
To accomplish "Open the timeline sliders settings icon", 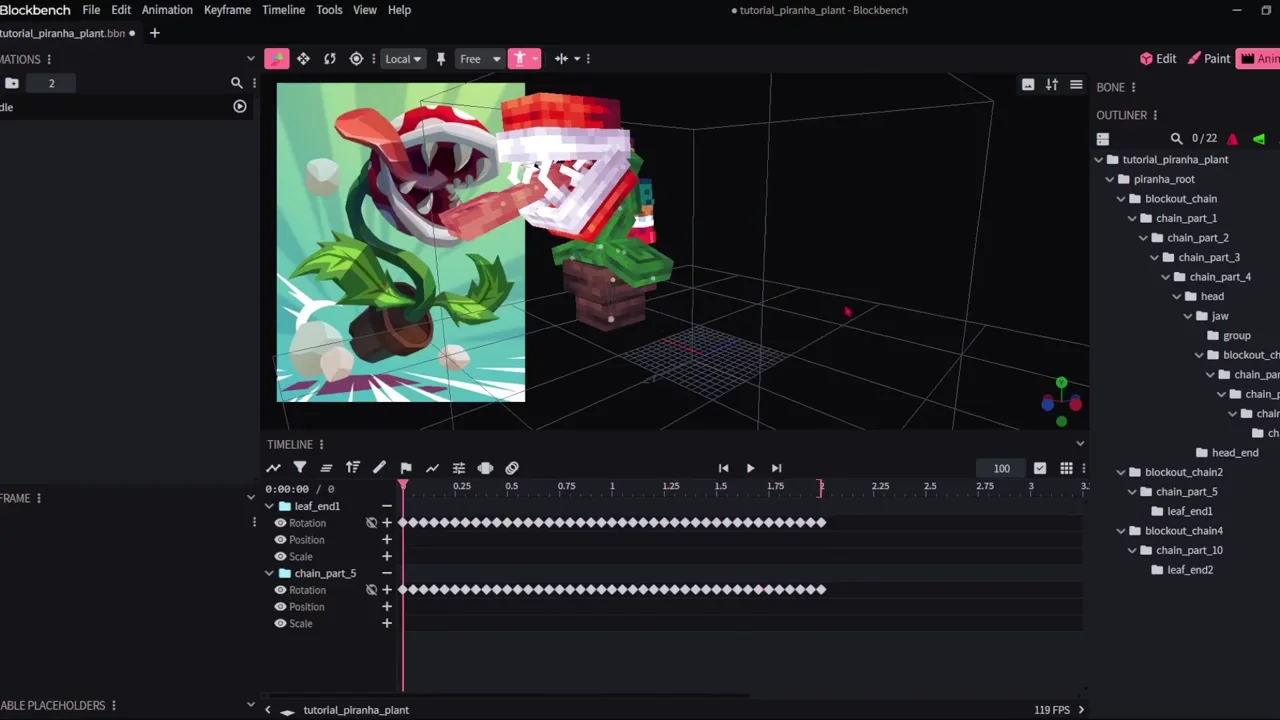I will (x=459, y=468).
